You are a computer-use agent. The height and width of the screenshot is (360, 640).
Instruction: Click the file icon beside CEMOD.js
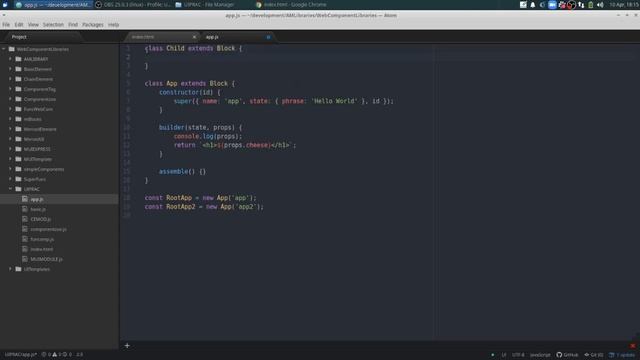click(x=25, y=219)
